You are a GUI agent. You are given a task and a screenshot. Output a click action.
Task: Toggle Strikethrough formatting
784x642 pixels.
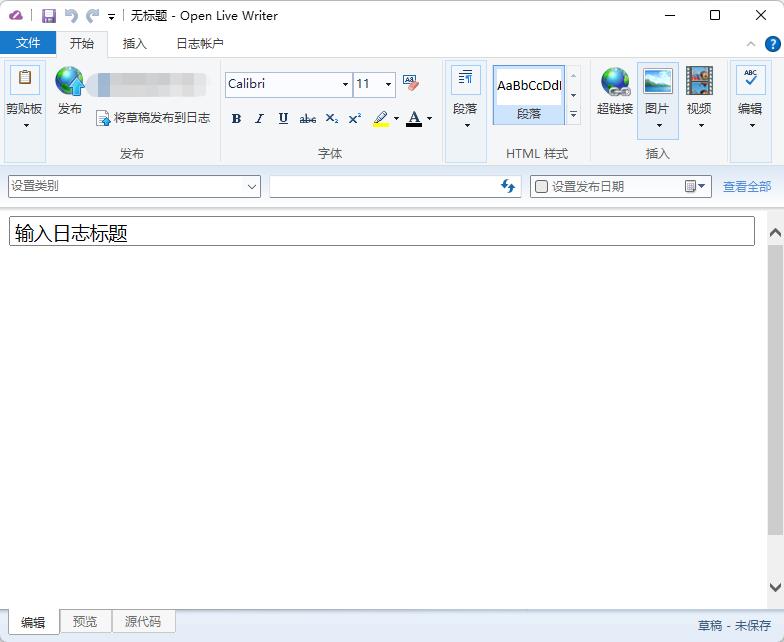pyautogui.click(x=308, y=119)
